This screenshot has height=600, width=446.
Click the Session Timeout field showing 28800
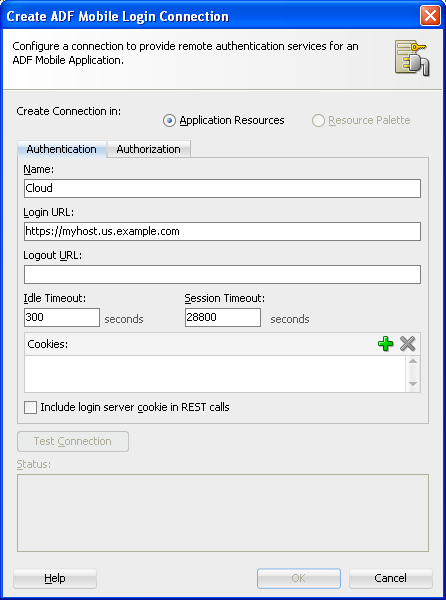coord(223,317)
